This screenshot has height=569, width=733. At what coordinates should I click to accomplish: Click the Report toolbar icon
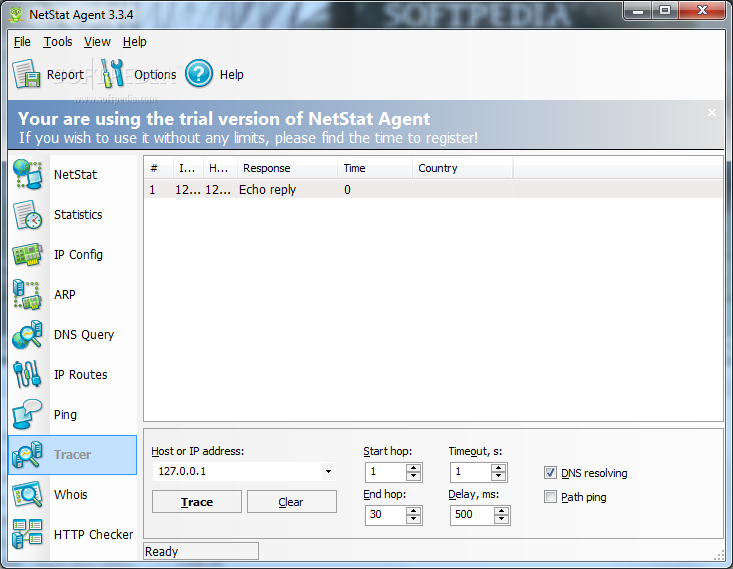click(26, 74)
